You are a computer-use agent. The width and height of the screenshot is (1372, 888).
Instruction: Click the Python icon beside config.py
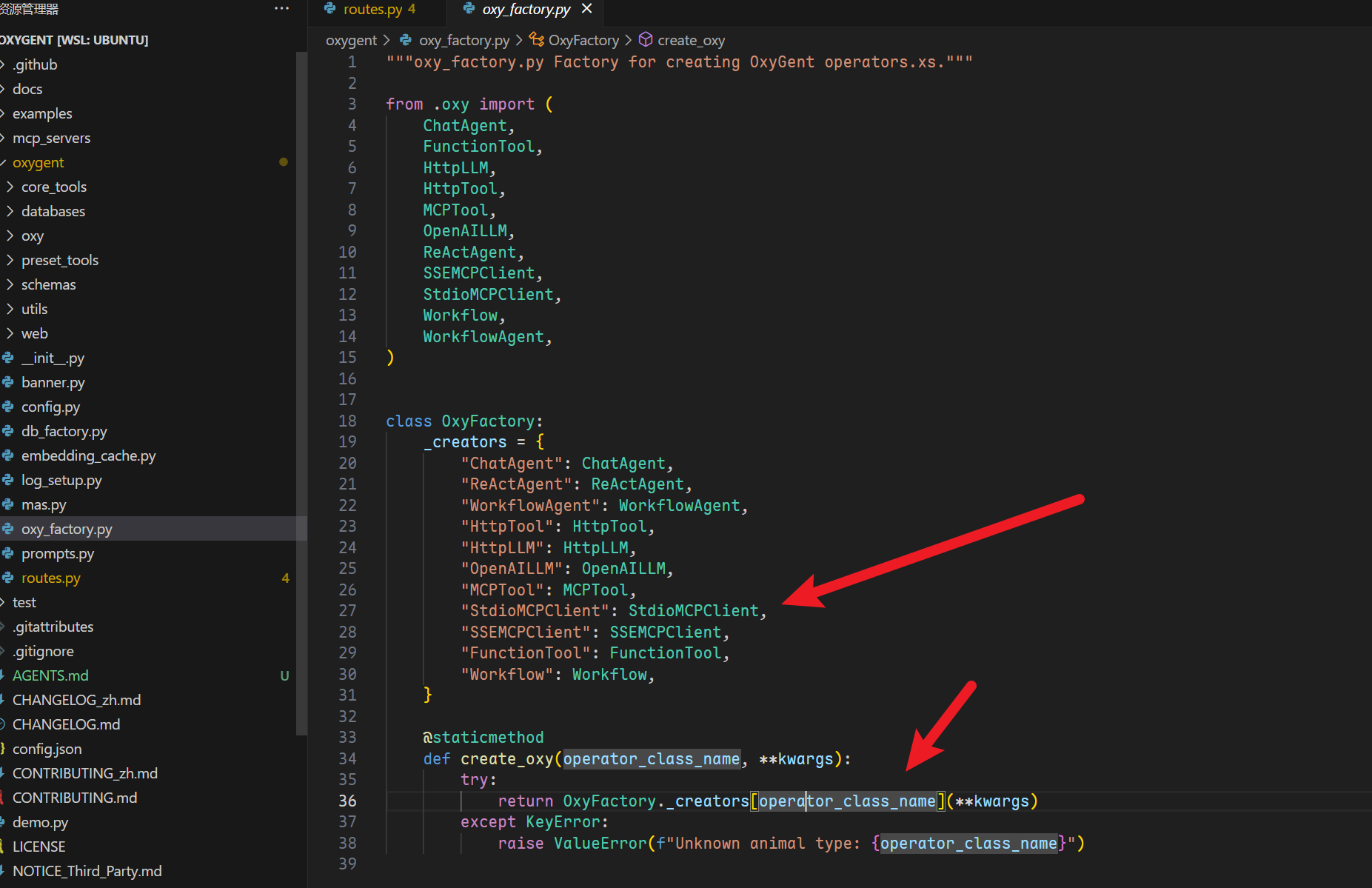tap(8, 407)
